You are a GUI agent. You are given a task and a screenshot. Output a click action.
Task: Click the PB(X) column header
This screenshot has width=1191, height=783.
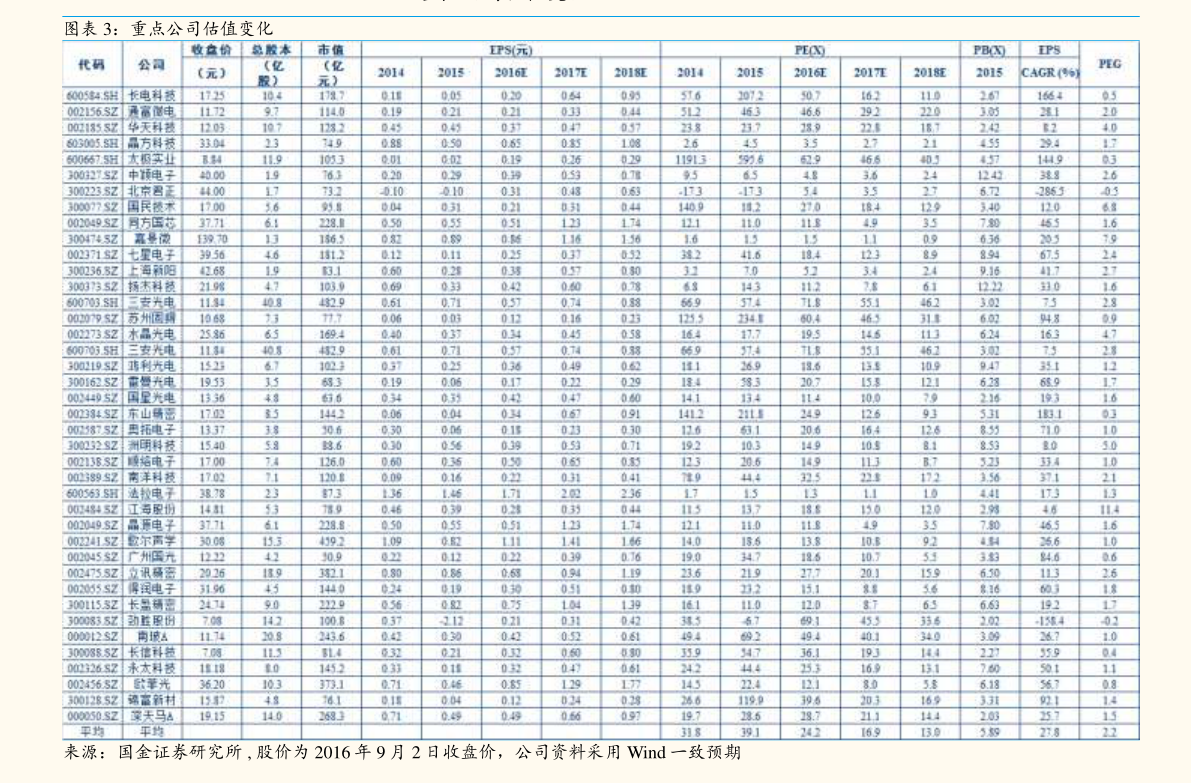[989, 49]
